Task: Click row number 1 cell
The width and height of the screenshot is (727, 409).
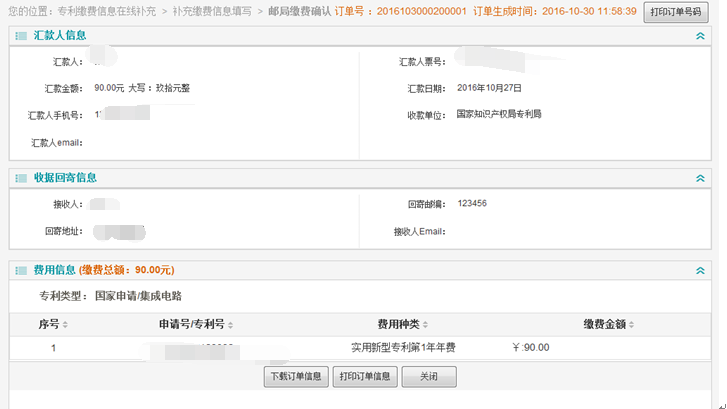Action: [x=53, y=348]
